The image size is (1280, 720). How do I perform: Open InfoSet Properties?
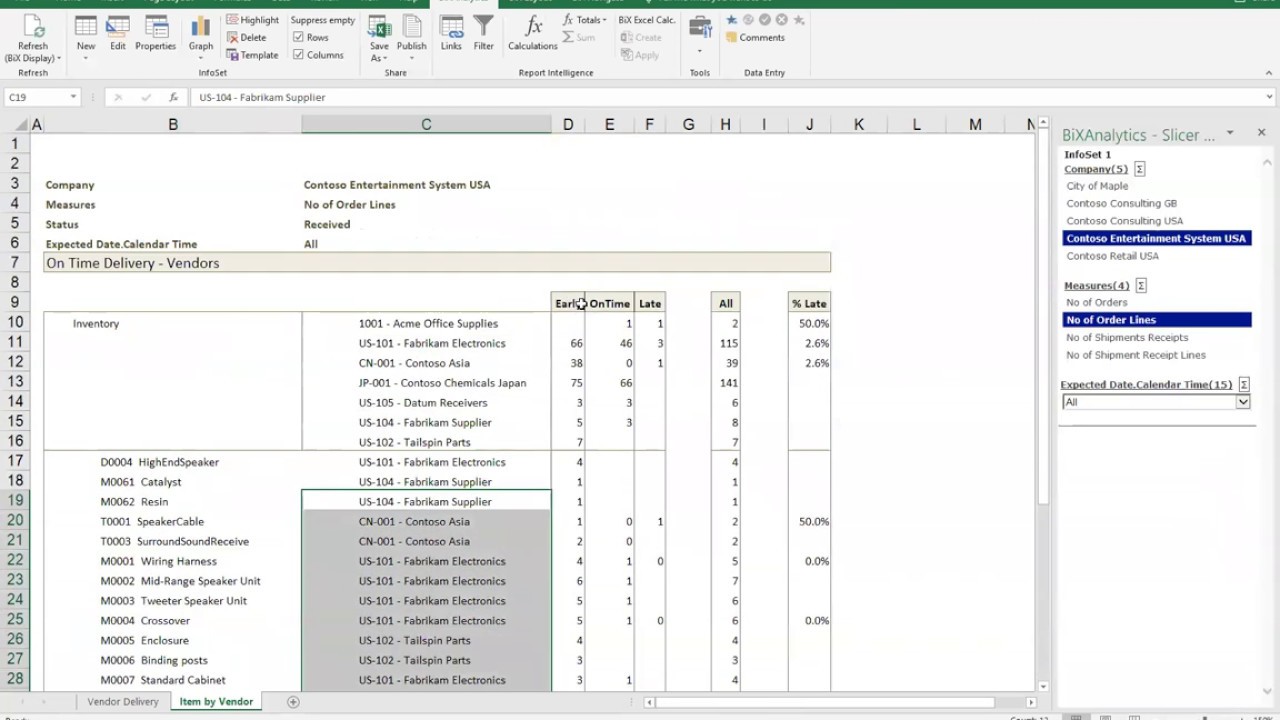click(155, 33)
